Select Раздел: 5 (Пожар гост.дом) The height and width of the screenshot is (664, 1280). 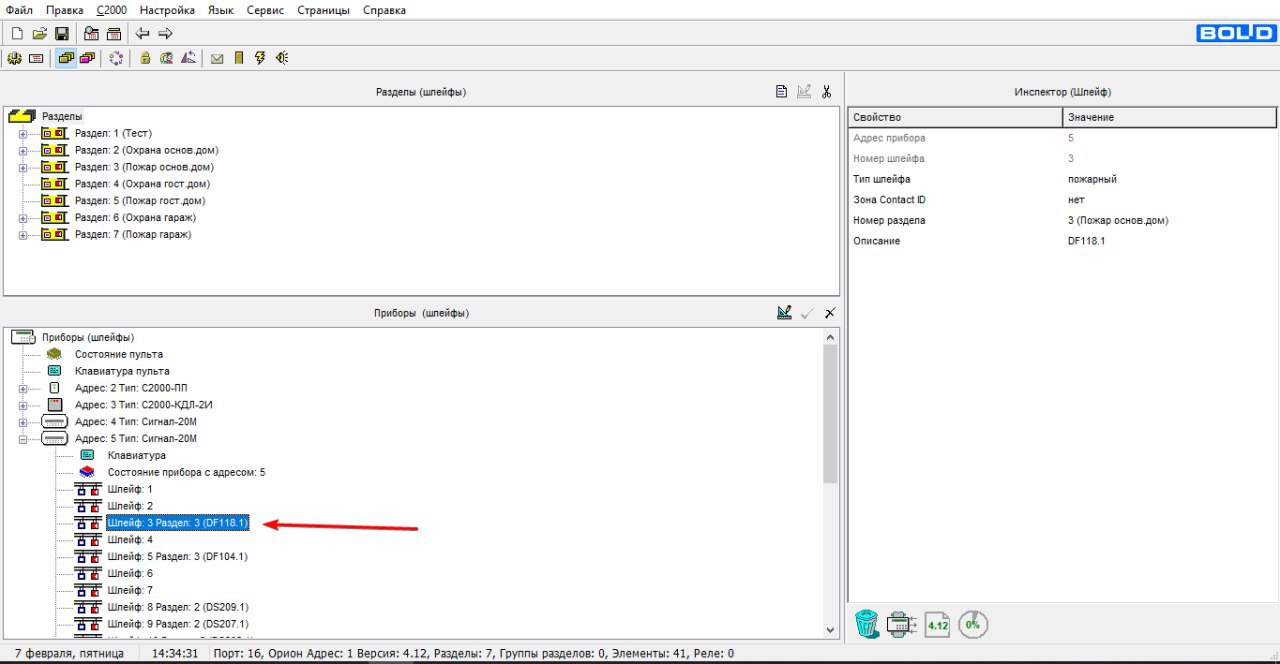pyautogui.click(x=140, y=201)
